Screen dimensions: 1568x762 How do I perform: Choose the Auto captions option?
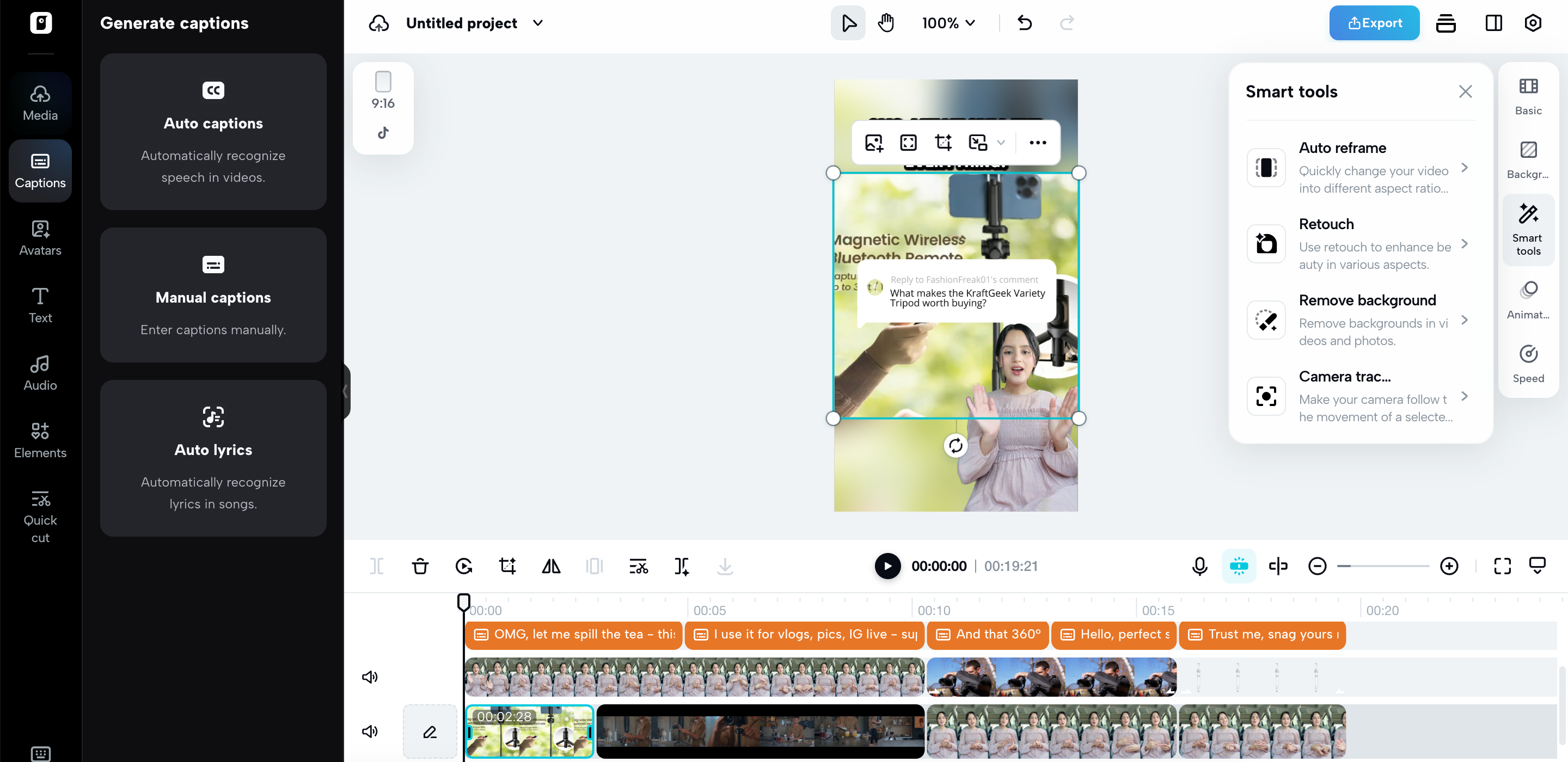213,132
